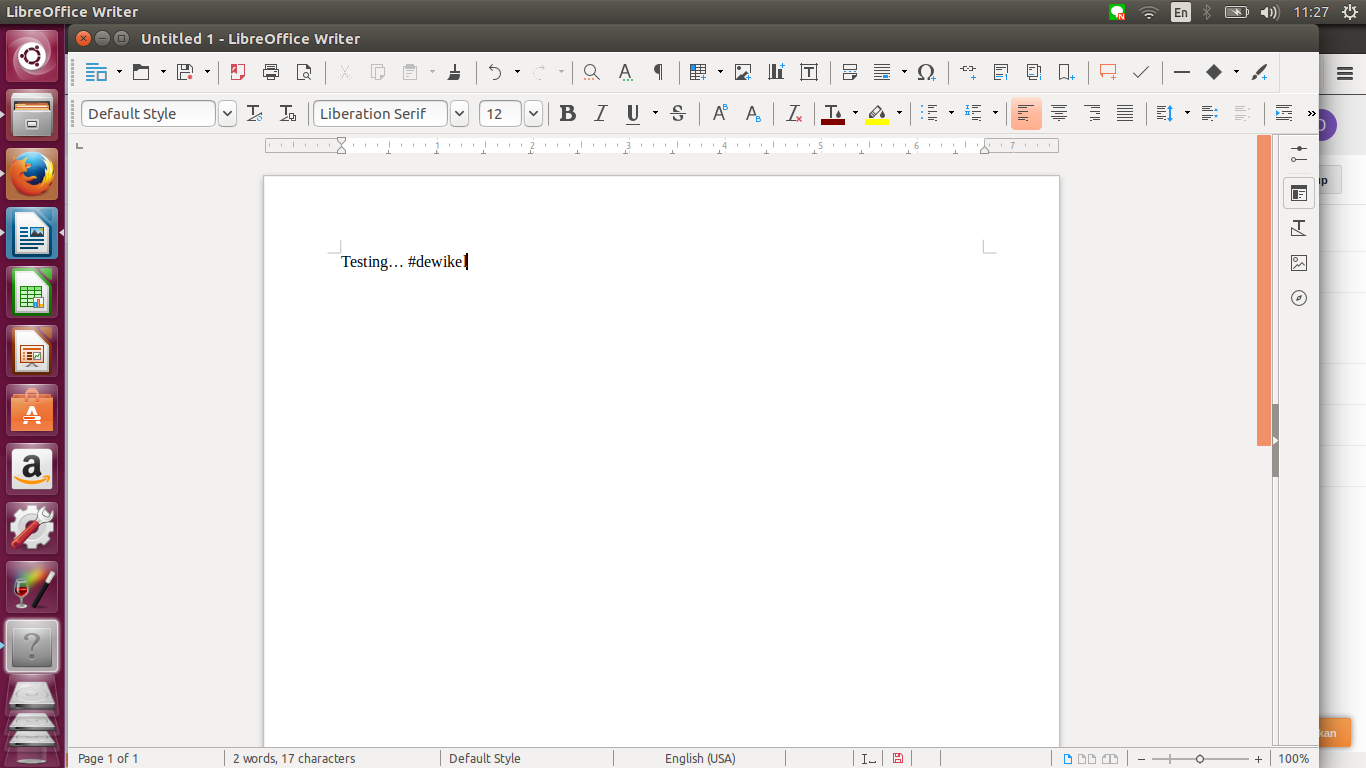Expand the font color dropdown arrow
This screenshot has width=1366, height=768.
(x=855, y=113)
